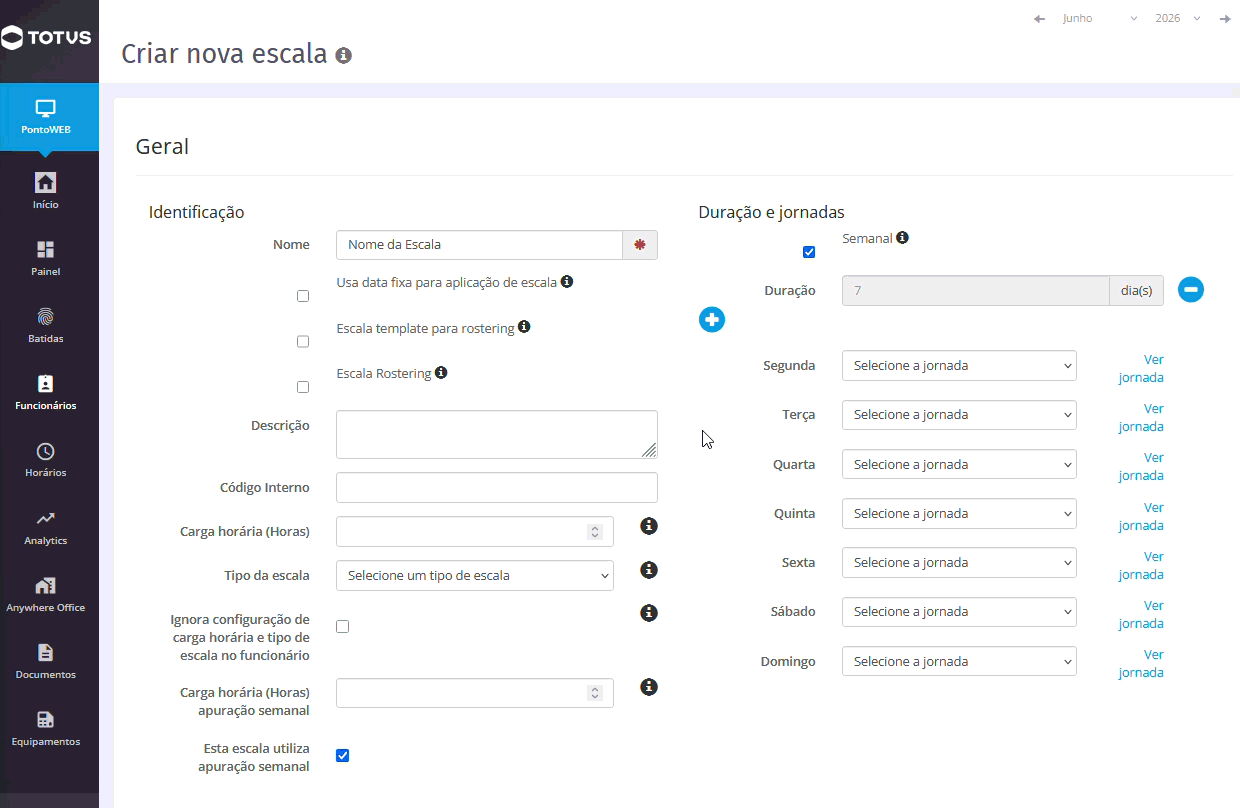Open Segunda jornada dropdown
This screenshot has width=1240, height=808.
click(x=959, y=365)
